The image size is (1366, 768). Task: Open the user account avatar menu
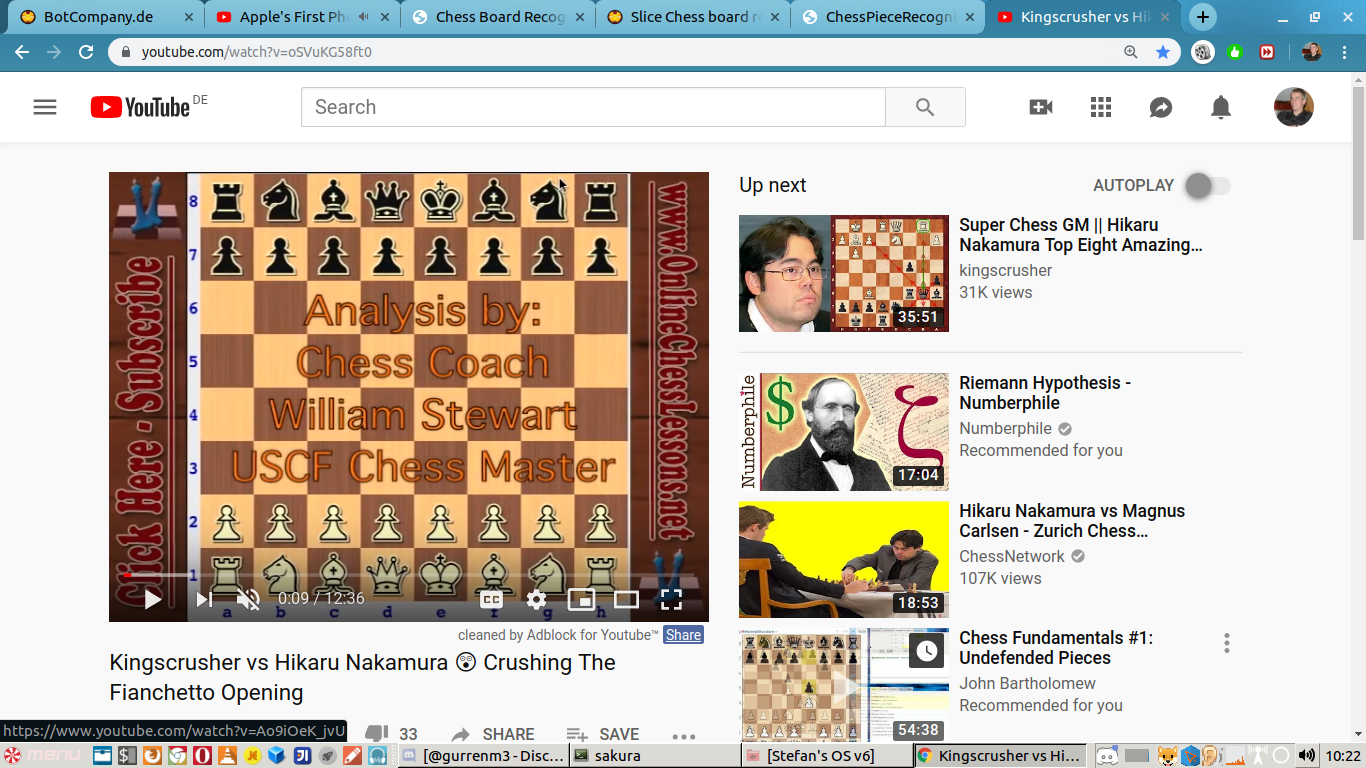[1293, 107]
